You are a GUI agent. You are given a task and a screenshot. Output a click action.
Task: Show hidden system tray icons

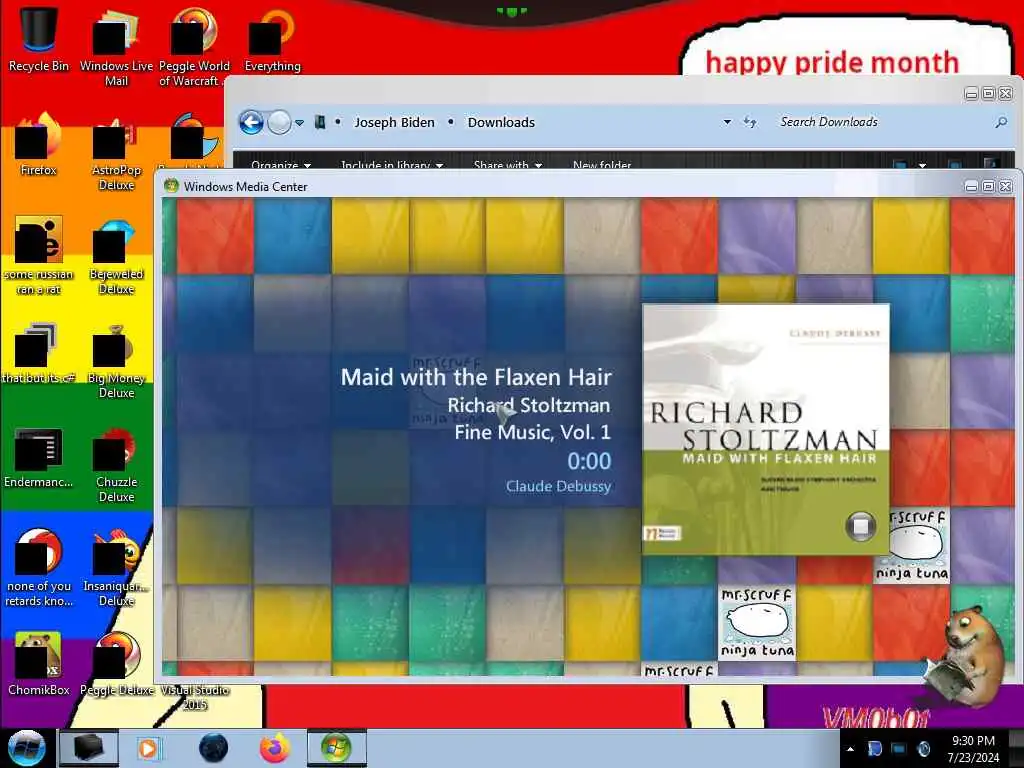pyautogui.click(x=850, y=749)
